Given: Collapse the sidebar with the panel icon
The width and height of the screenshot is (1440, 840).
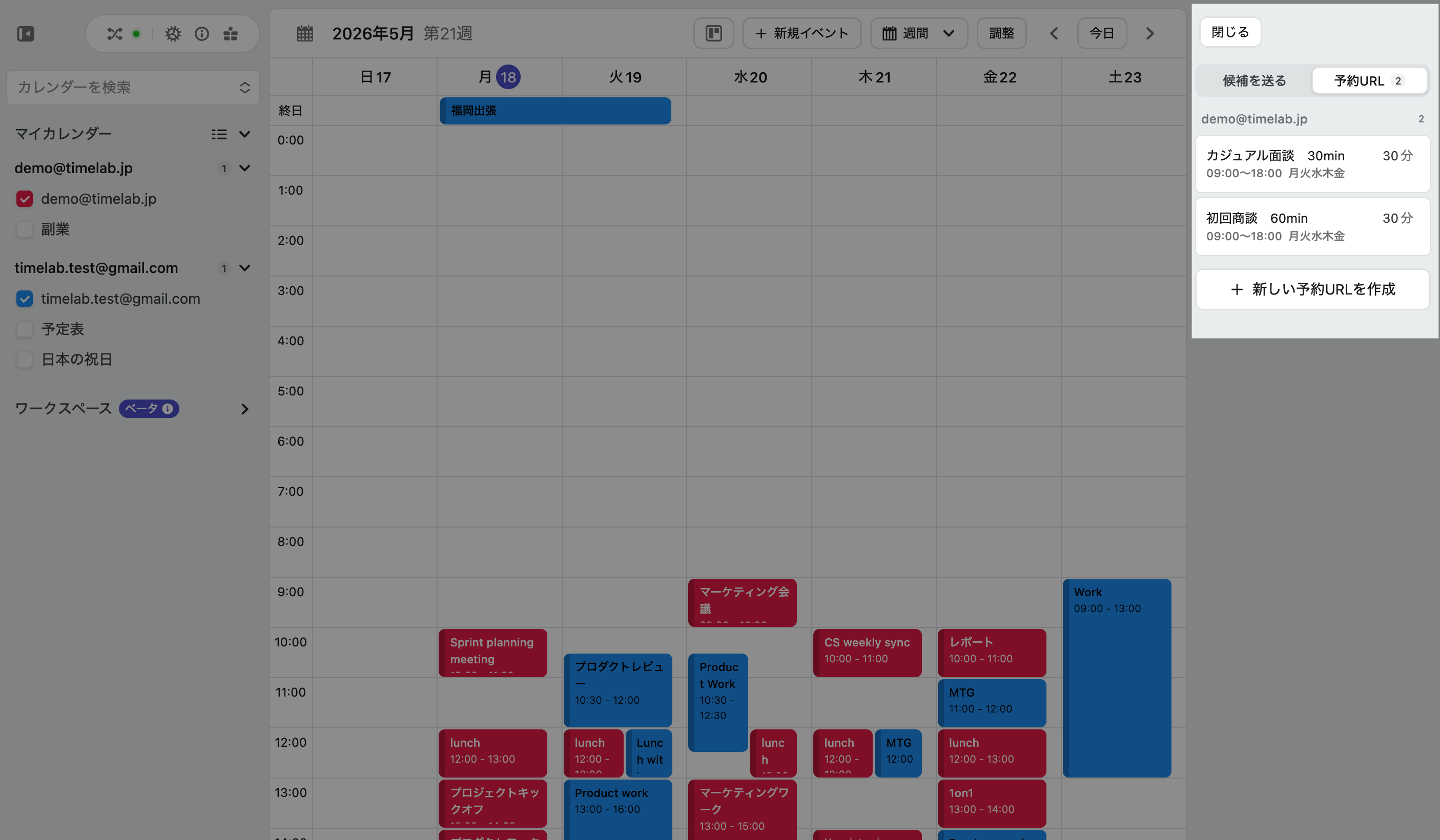Looking at the screenshot, I should coord(26,34).
